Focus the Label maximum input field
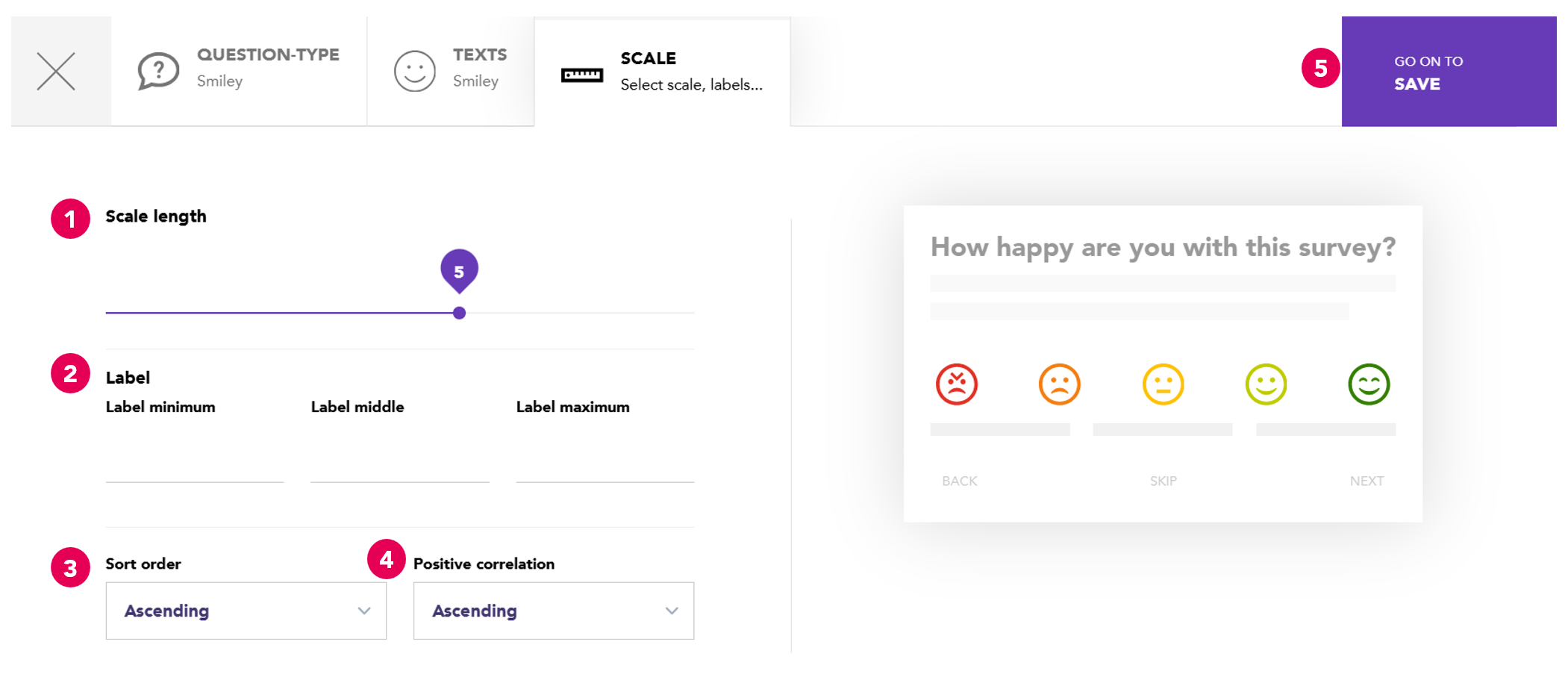The width and height of the screenshot is (1568, 674). (x=605, y=463)
